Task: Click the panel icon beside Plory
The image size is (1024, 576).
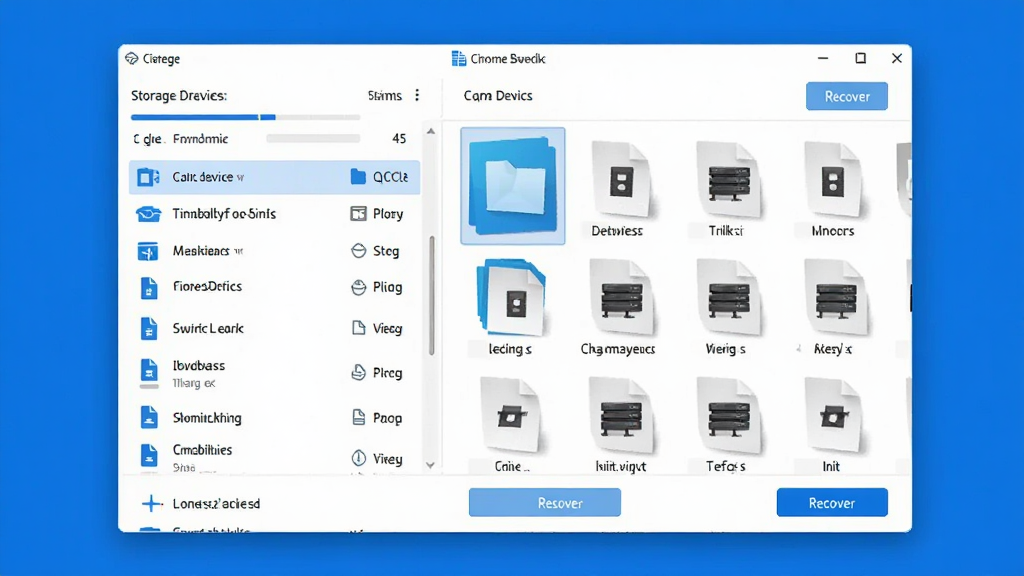Action: coord(358,214)
